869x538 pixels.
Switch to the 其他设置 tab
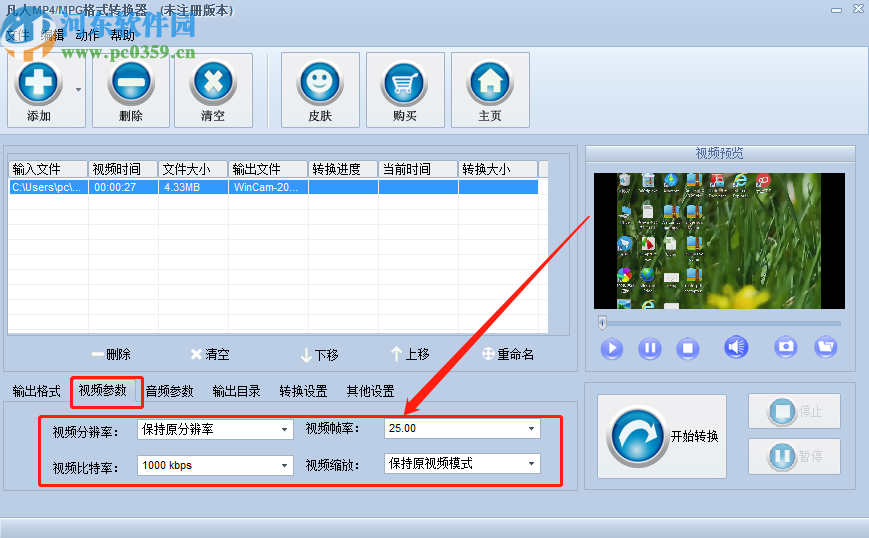[370, 391]
